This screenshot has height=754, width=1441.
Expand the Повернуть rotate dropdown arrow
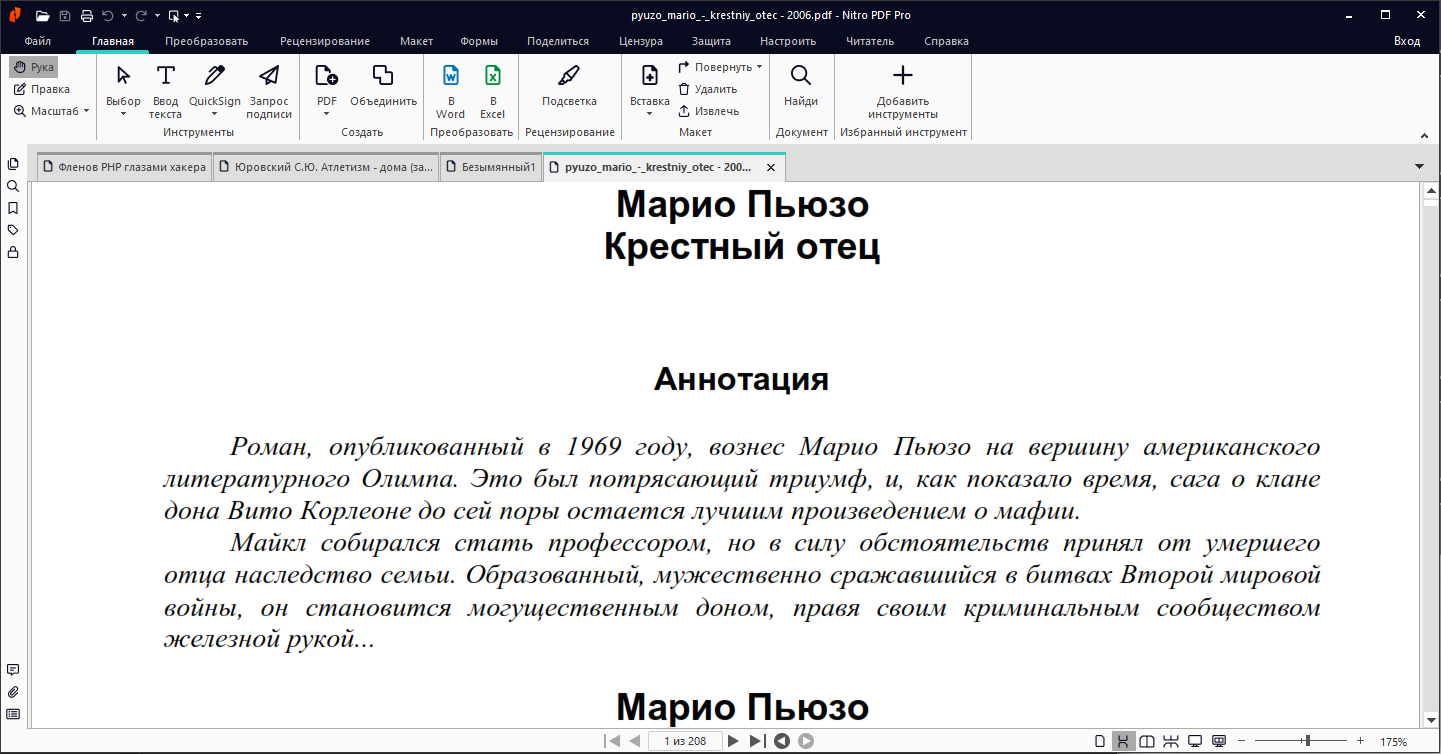(x=760, y=67)
